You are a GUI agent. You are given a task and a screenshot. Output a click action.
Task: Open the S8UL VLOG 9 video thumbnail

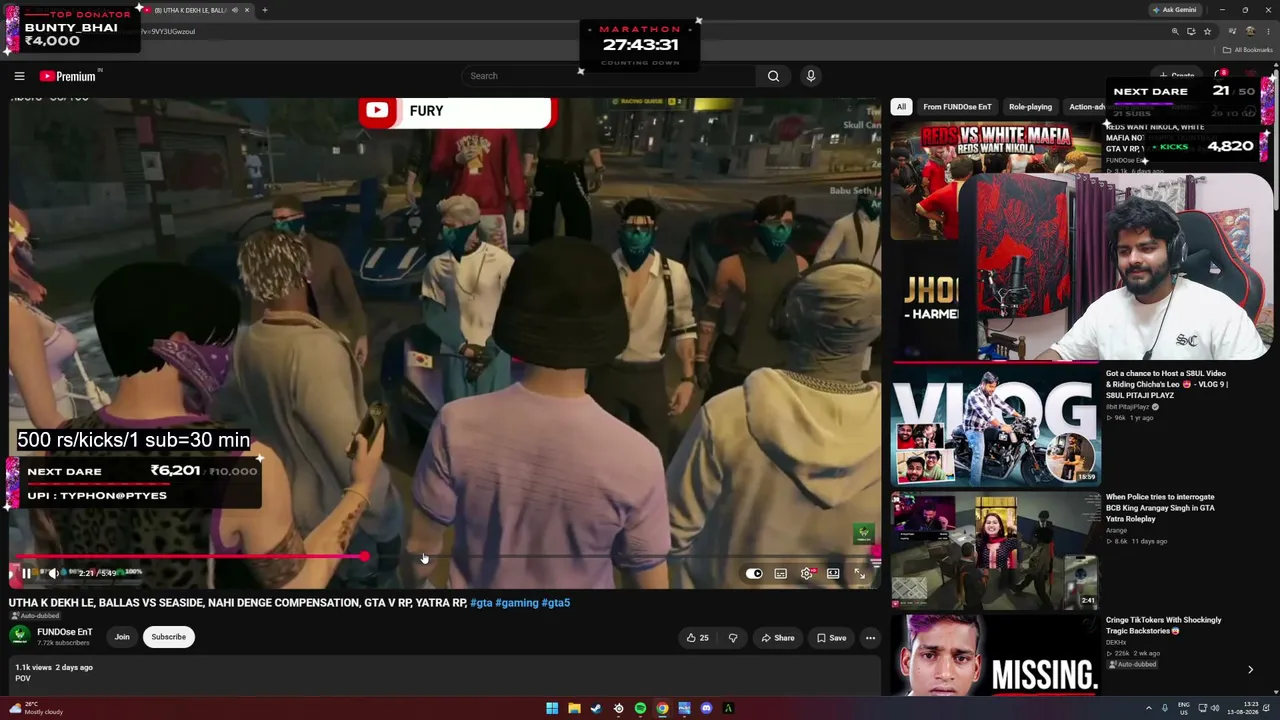click(x=995, y=424)
